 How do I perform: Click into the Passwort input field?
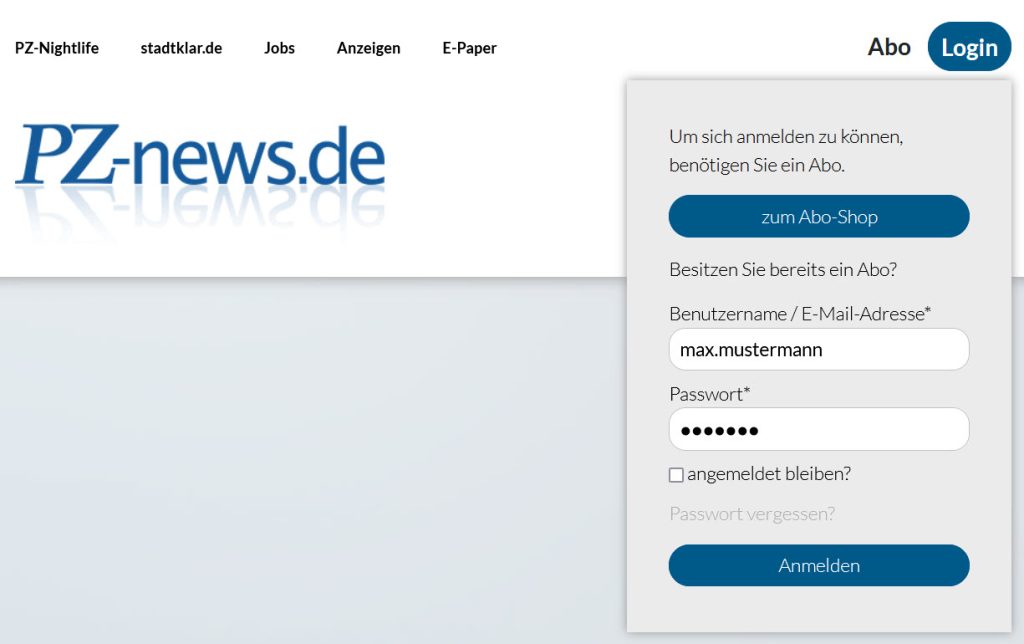pos(818,430)
